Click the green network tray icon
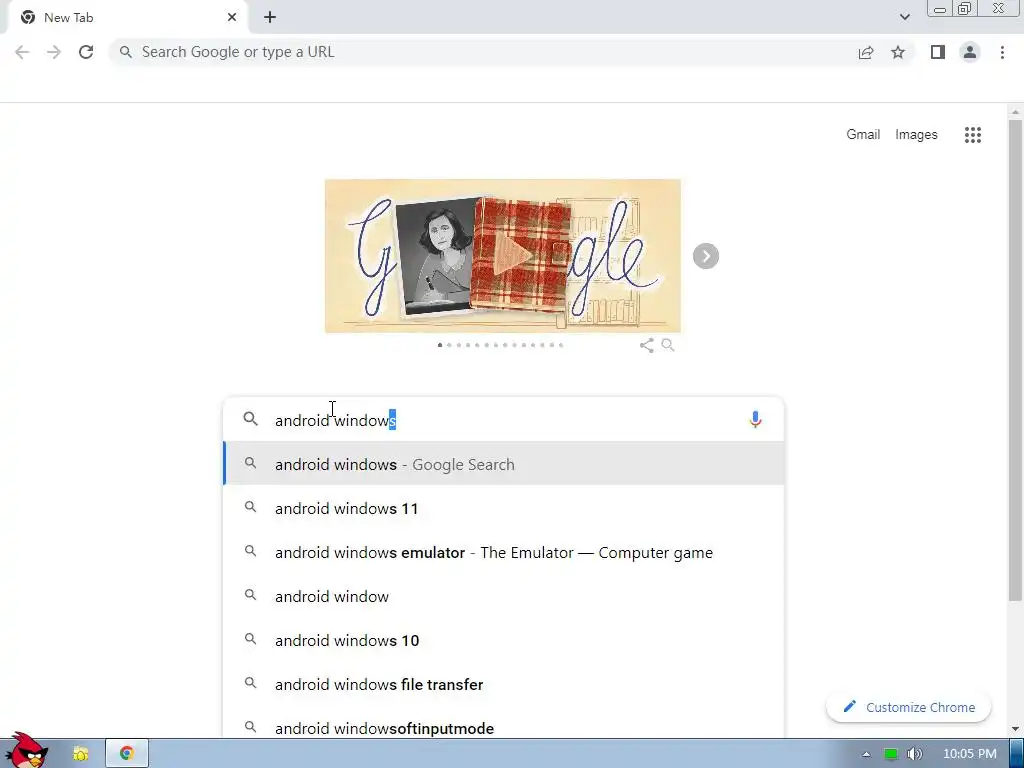Viewport: 1024px width, 768px height. [890, 754]
